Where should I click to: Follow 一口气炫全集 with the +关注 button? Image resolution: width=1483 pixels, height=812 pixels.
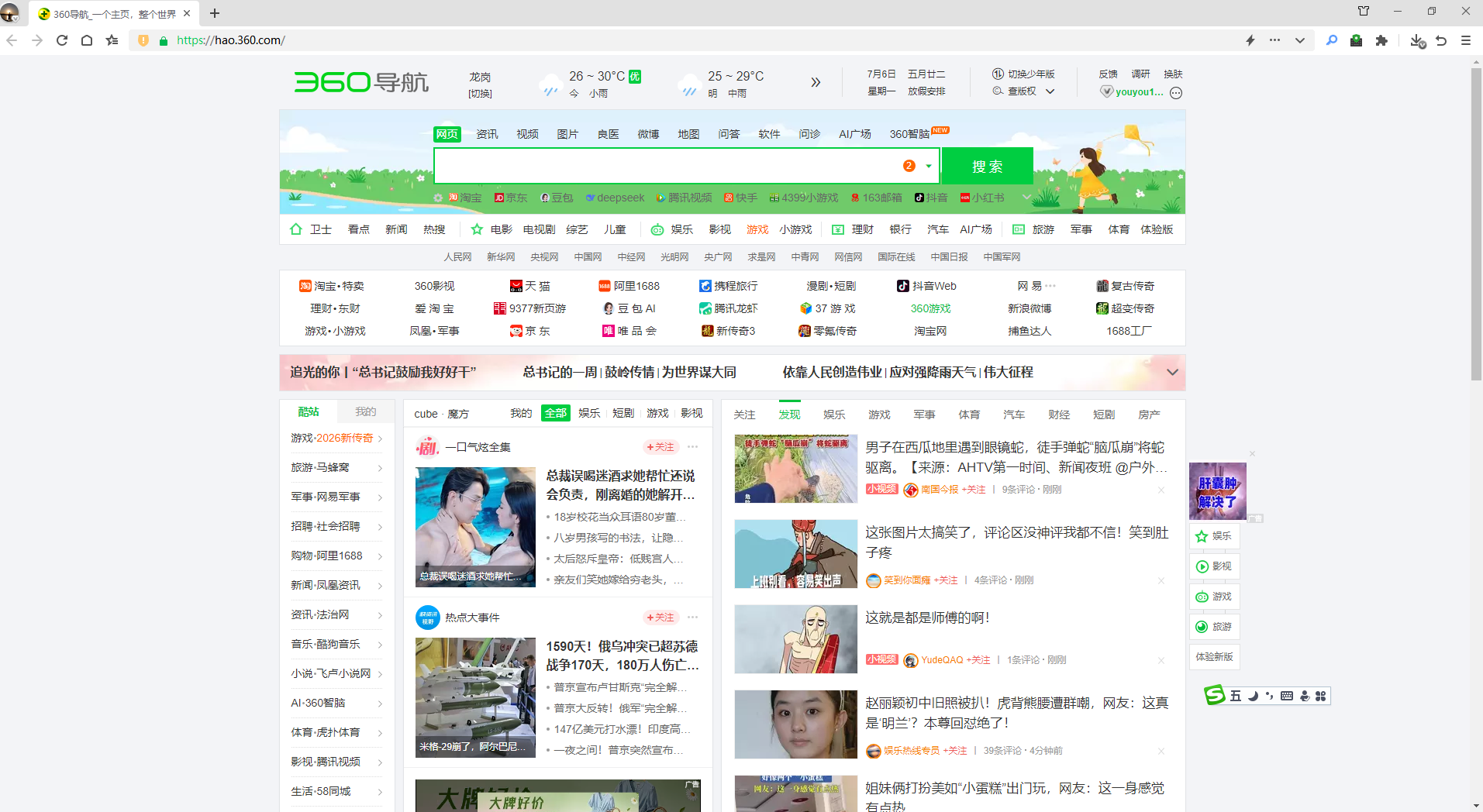(x=660, y=447)
